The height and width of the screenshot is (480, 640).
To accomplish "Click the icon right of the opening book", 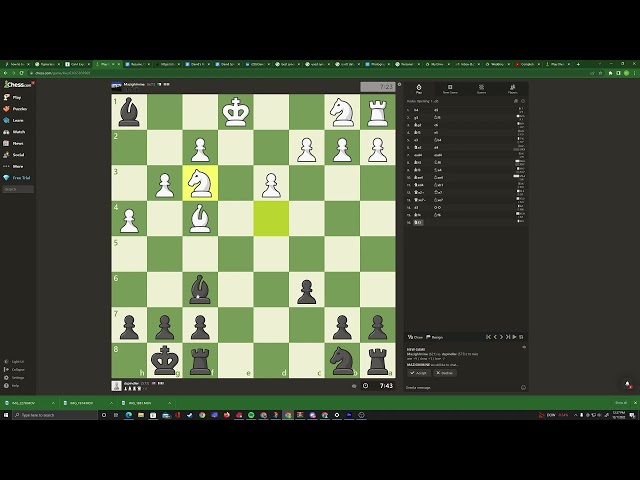I will [523, 101].
